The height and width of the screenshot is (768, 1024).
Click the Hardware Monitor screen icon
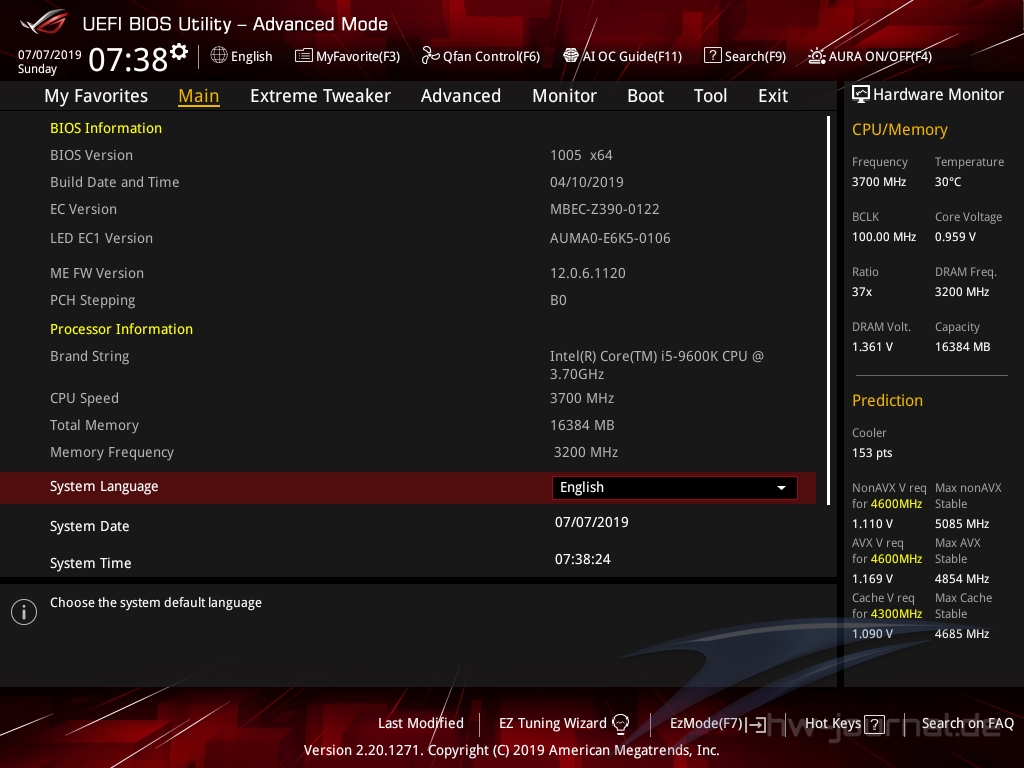pos(861,94)
